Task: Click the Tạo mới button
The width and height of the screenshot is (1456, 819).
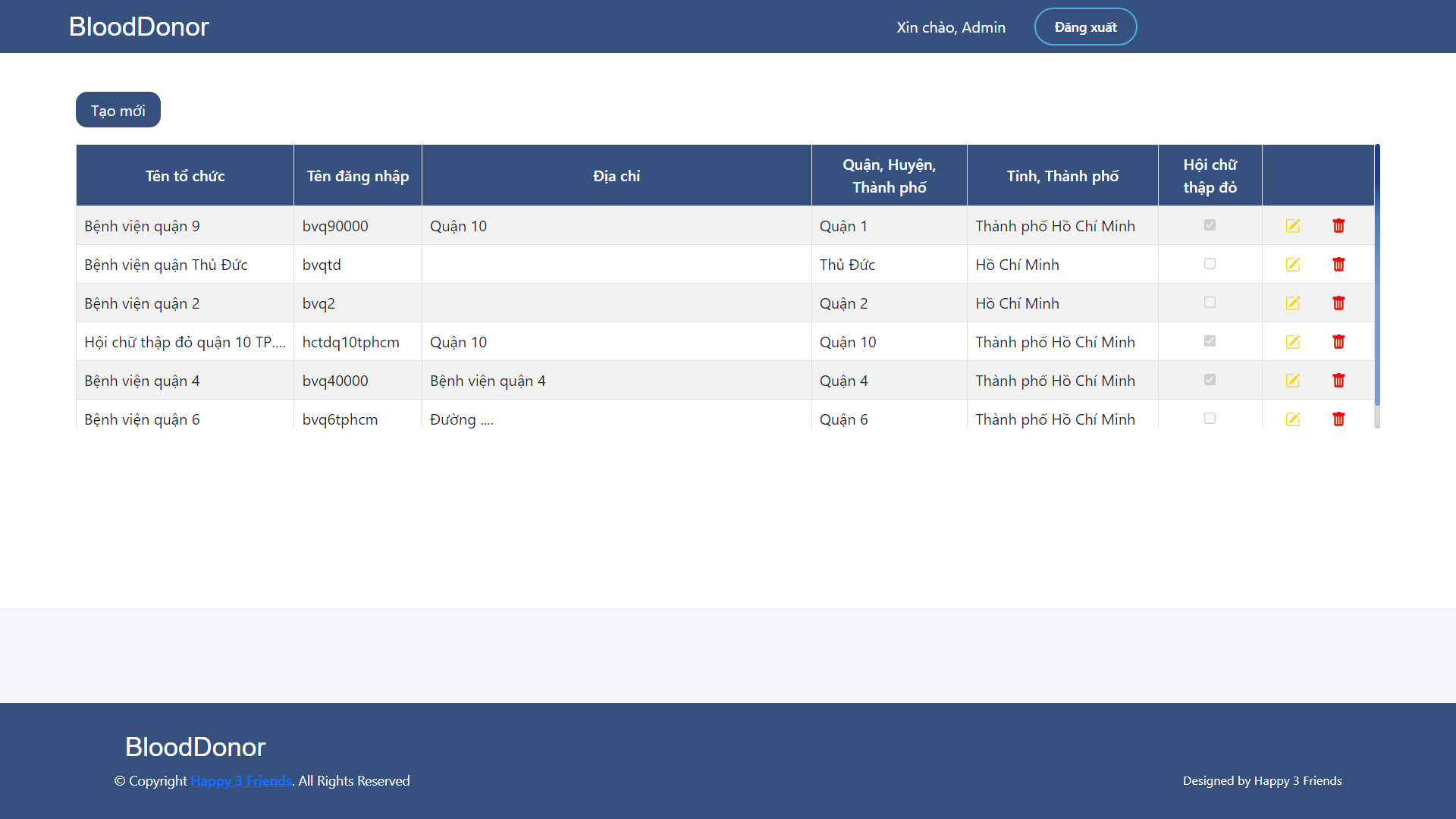Action: 118,110
